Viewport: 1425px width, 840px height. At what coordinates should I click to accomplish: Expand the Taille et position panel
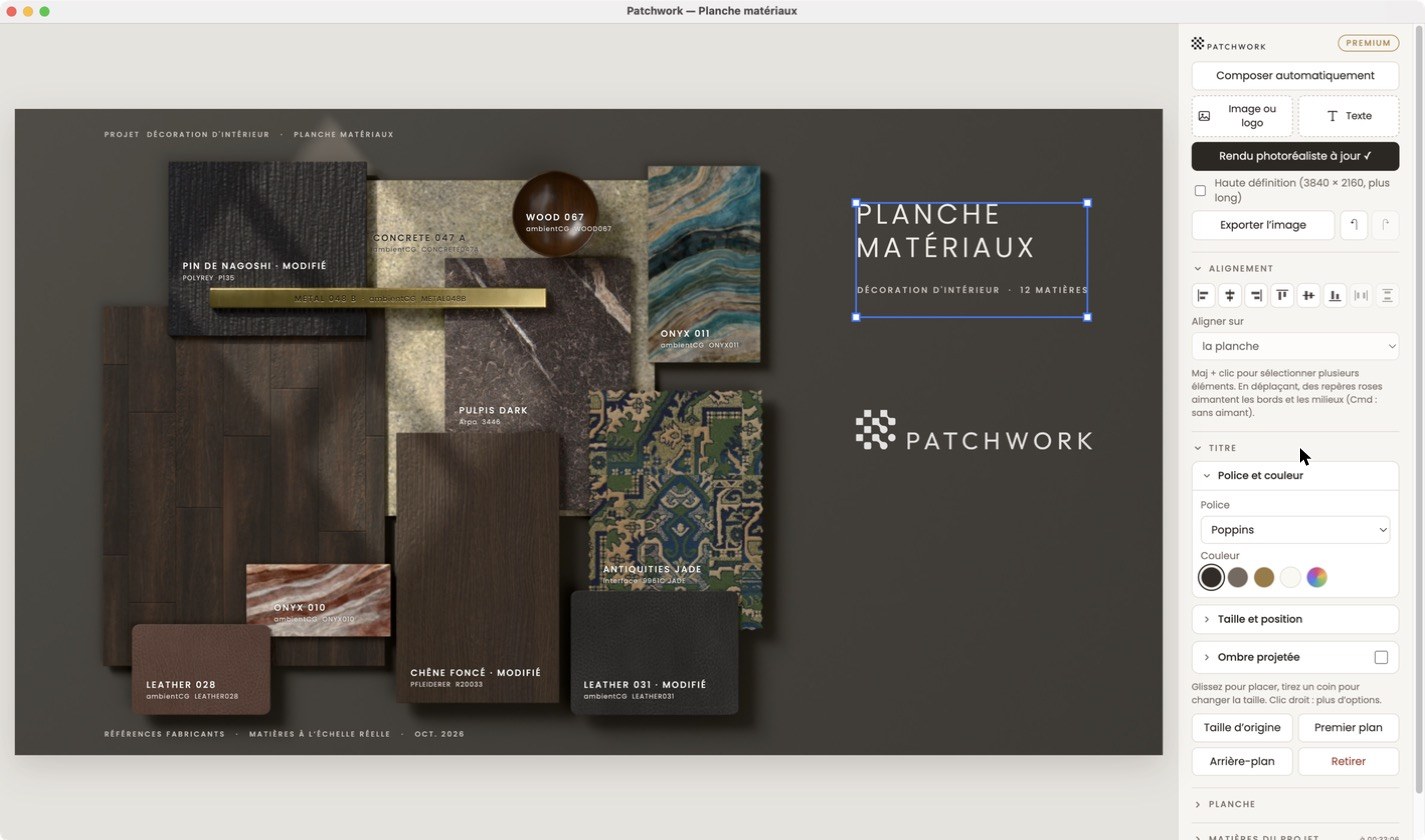point(1295,619)
